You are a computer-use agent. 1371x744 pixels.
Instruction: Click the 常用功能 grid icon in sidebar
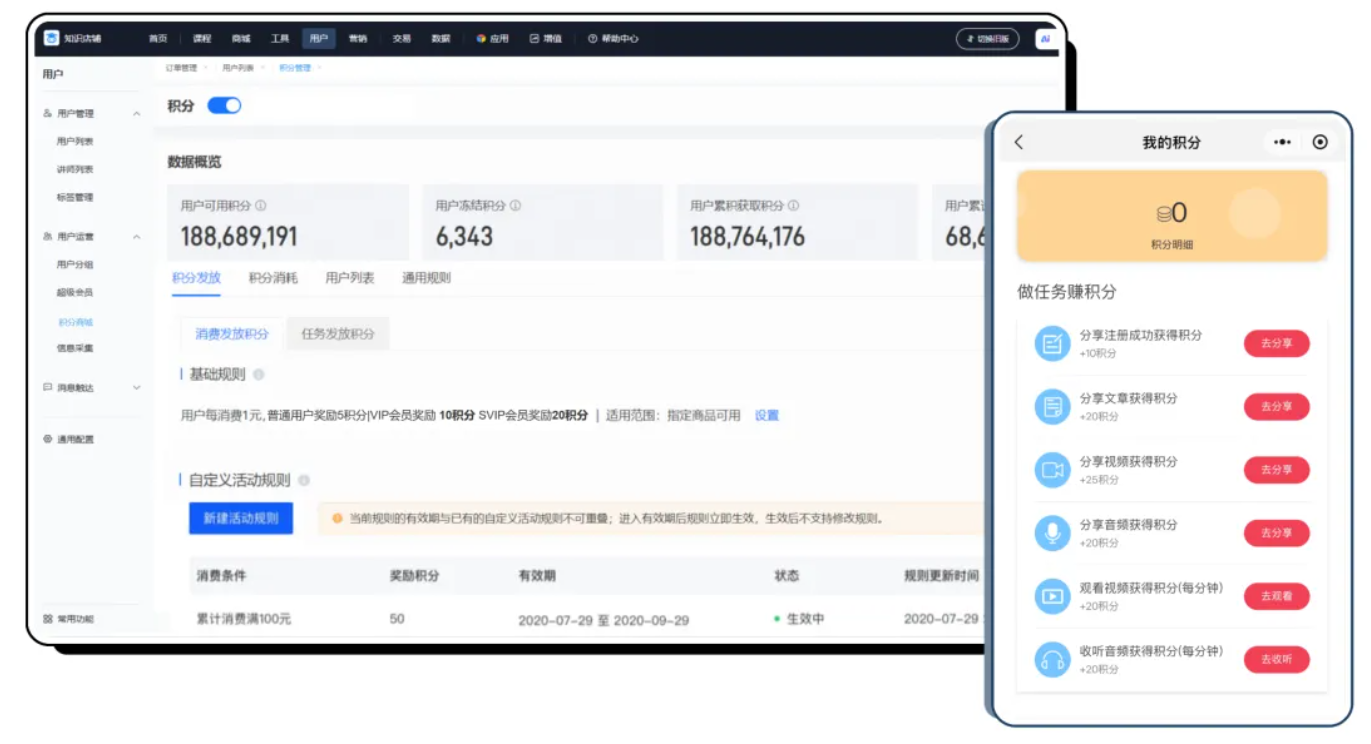pos(48,619)
